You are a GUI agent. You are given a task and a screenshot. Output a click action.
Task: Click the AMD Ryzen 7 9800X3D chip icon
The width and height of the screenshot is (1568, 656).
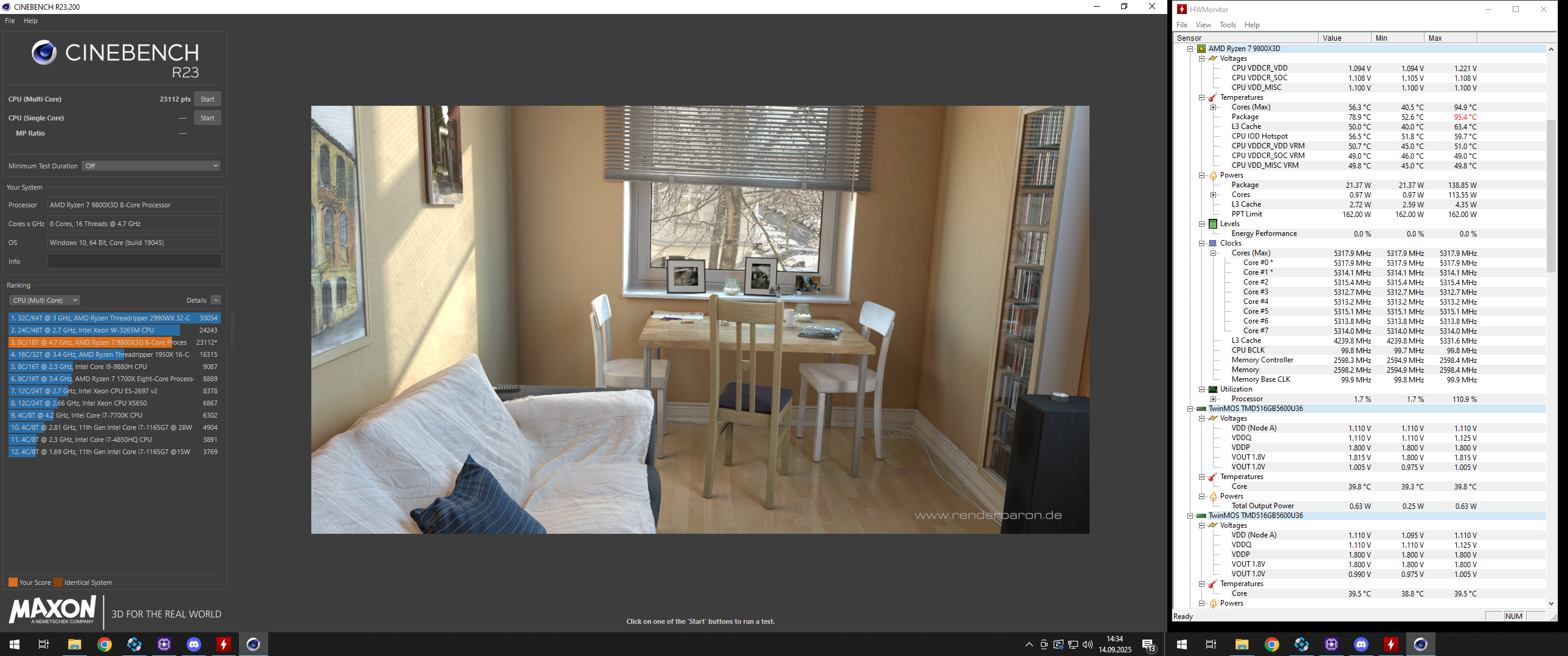1201,49
